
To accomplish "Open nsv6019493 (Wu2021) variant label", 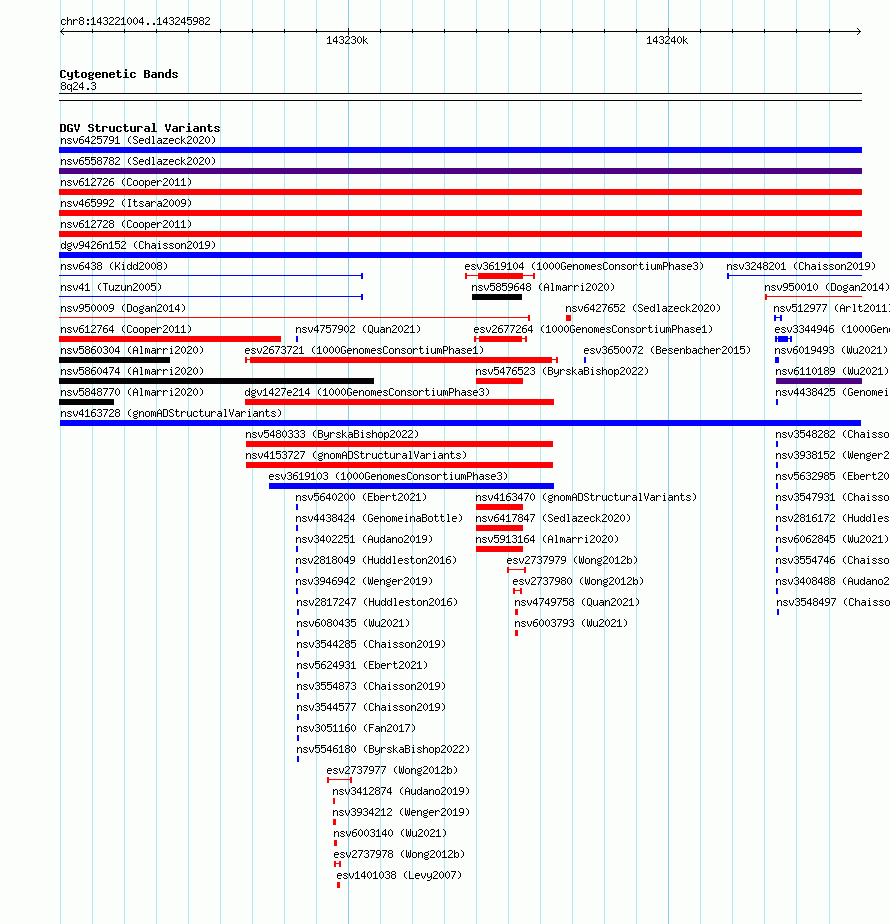I will 832,350.
